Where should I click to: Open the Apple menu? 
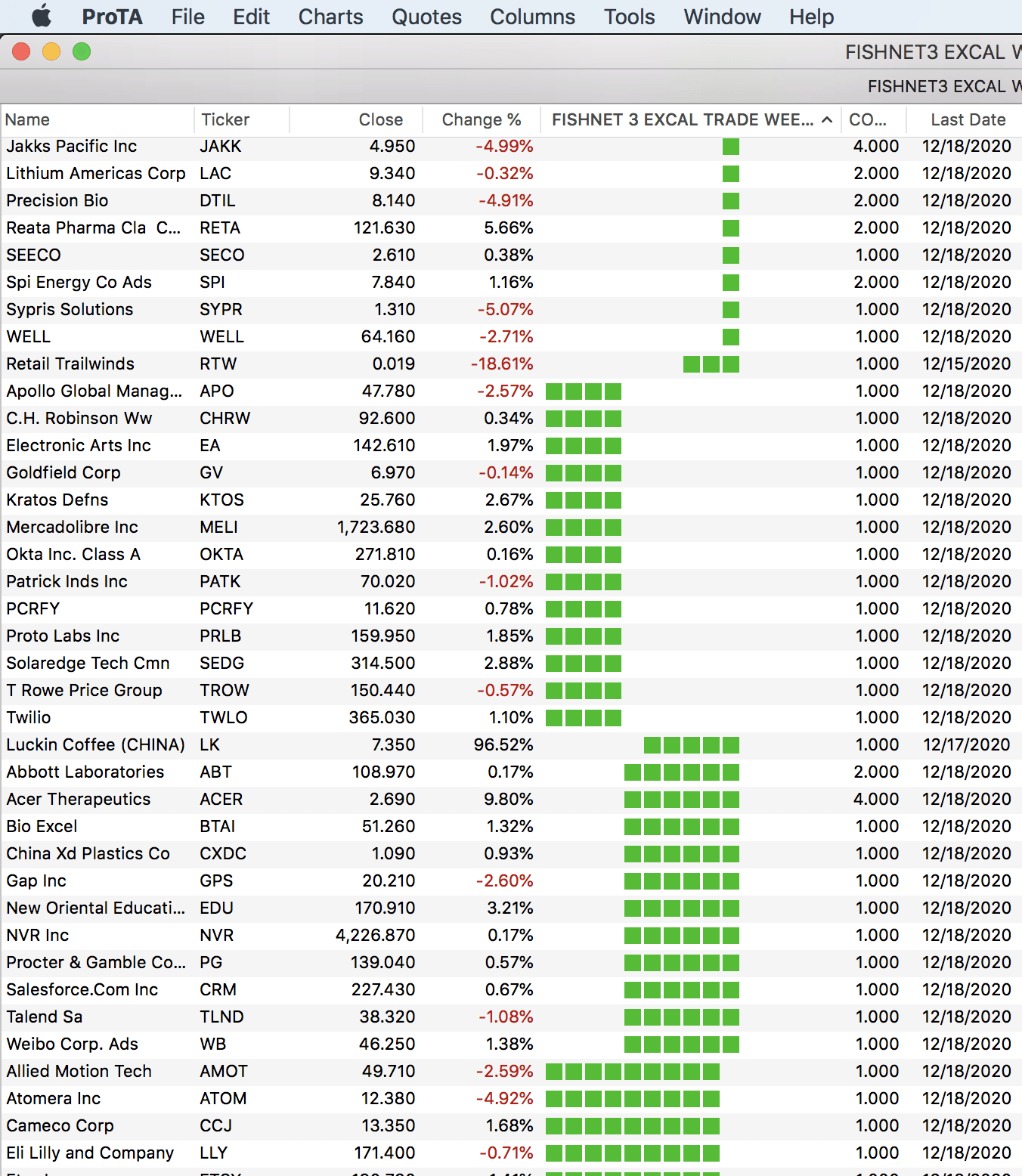pyautogui.click(x=41, y=16)
